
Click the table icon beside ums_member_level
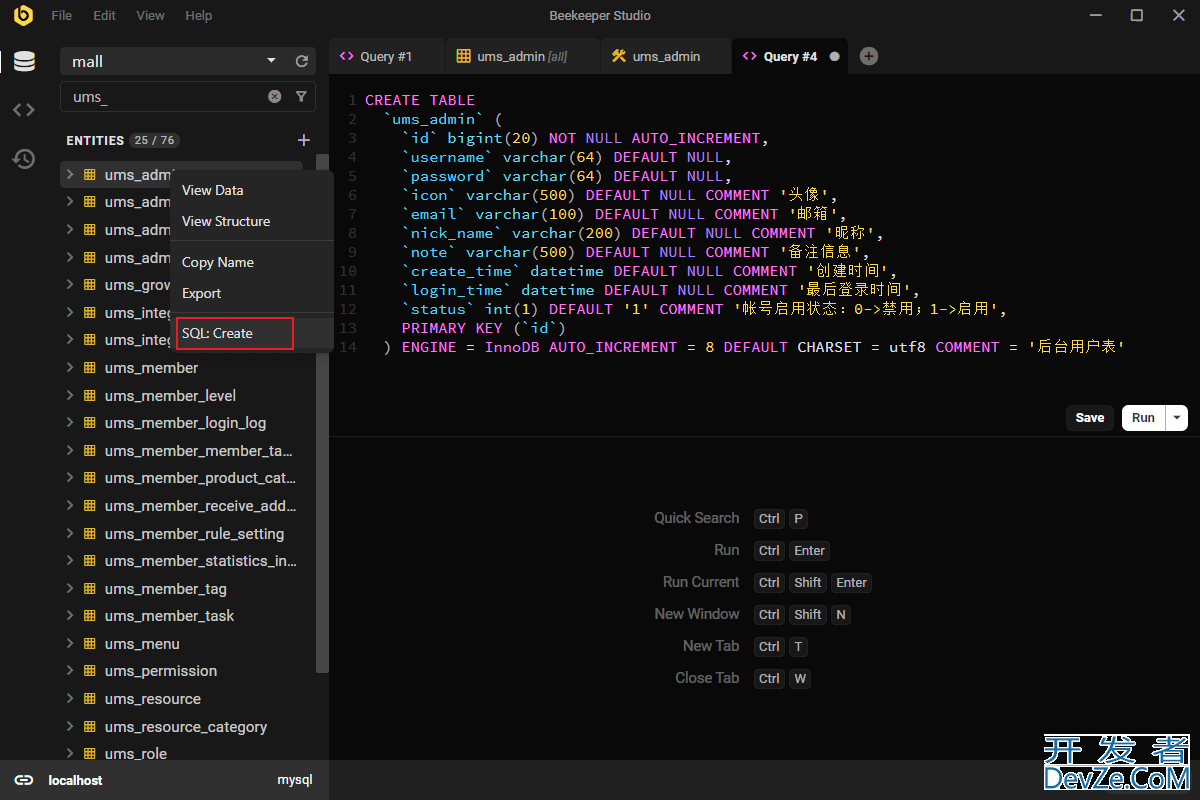[x=89, y=395]
